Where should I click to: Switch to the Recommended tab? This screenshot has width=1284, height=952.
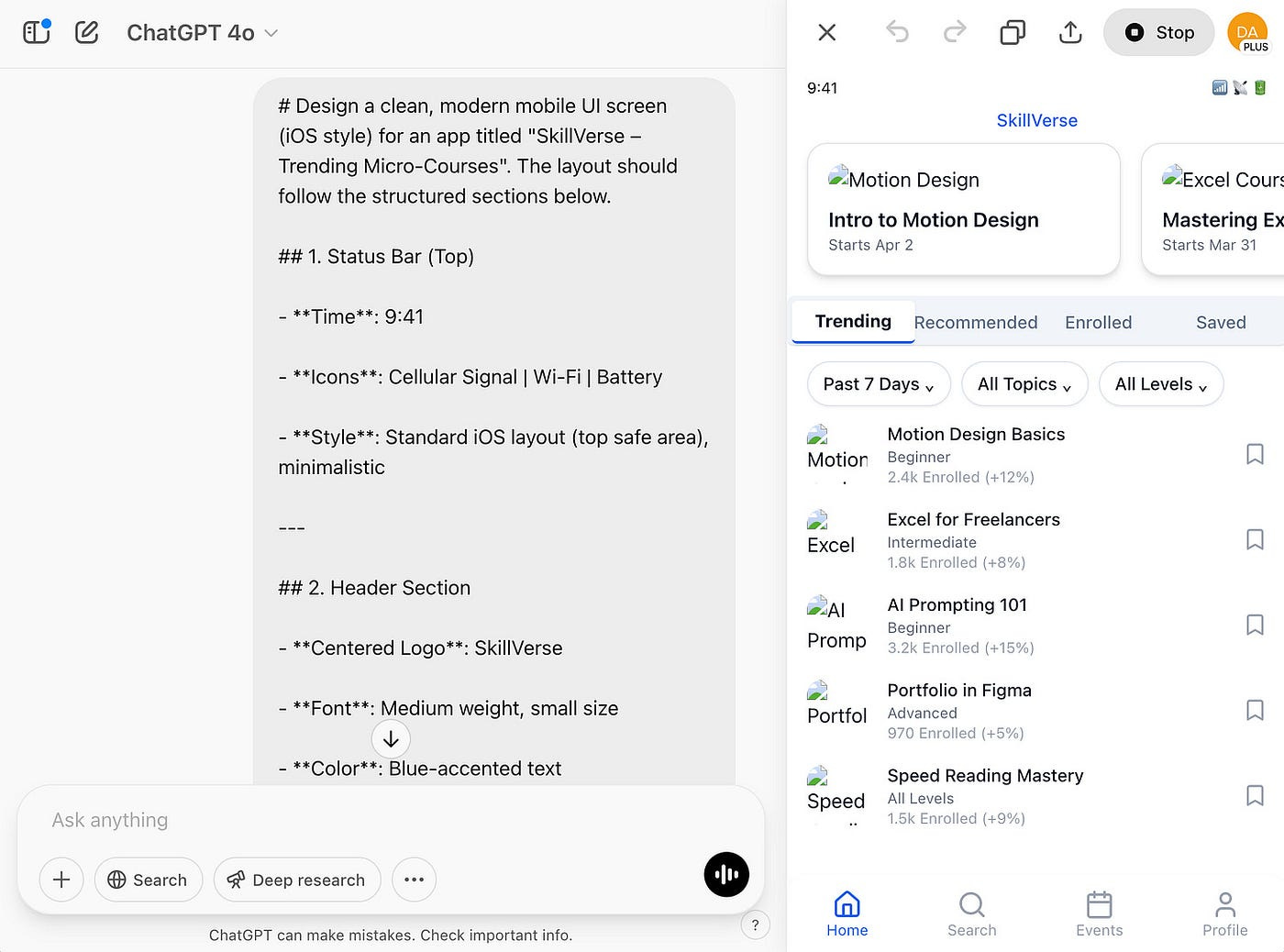(x=976, y=323)
